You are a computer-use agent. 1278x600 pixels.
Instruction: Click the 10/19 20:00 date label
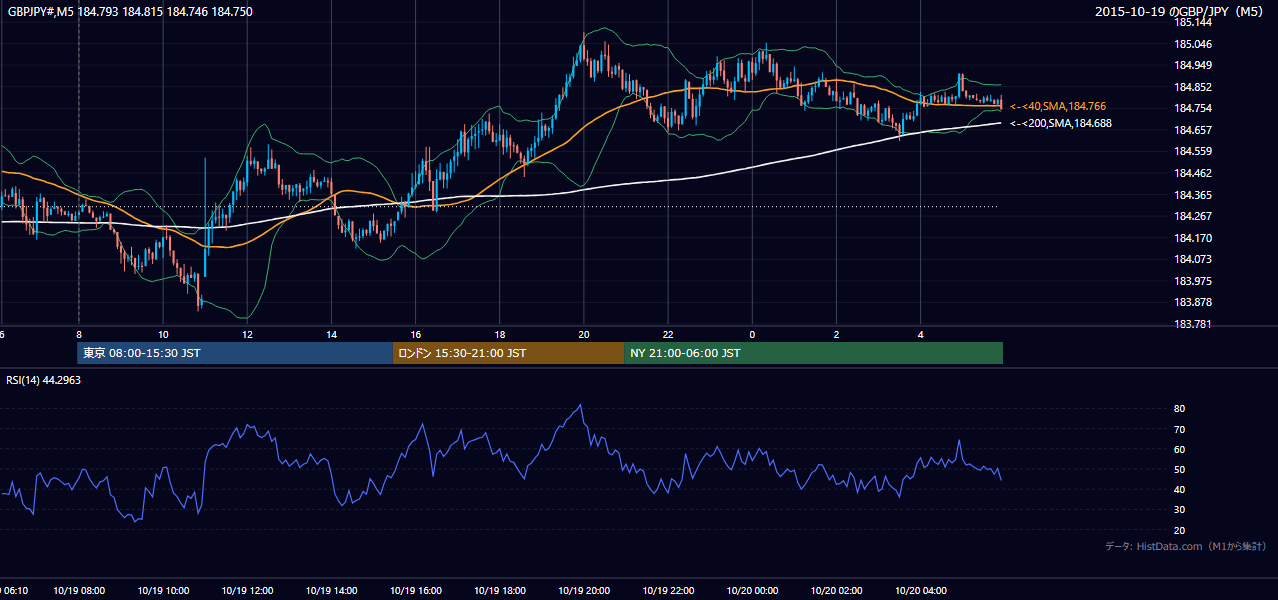coord(583,591)
